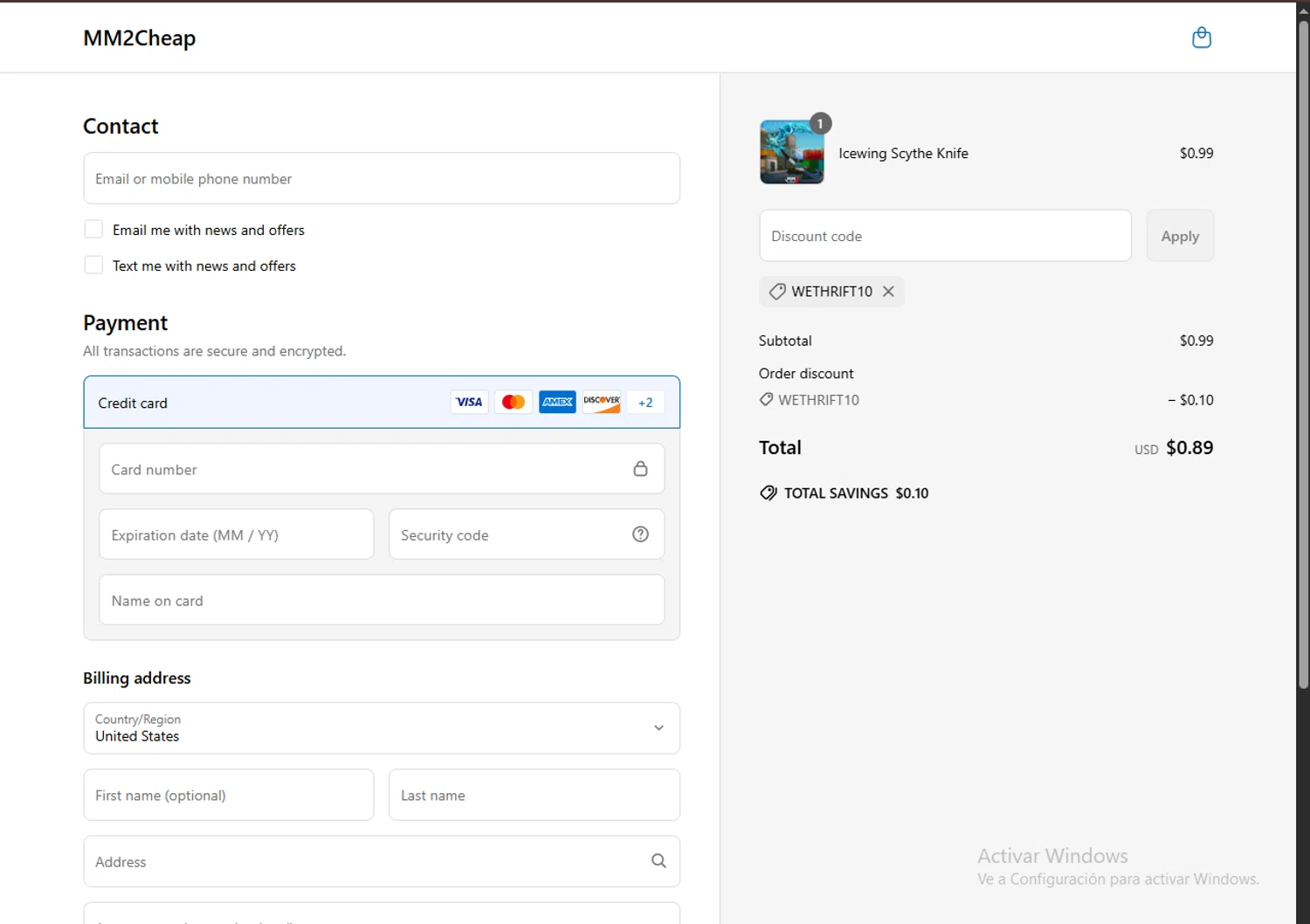Focus the Expiration date field

pyautogui.click(x=237, y=534)
